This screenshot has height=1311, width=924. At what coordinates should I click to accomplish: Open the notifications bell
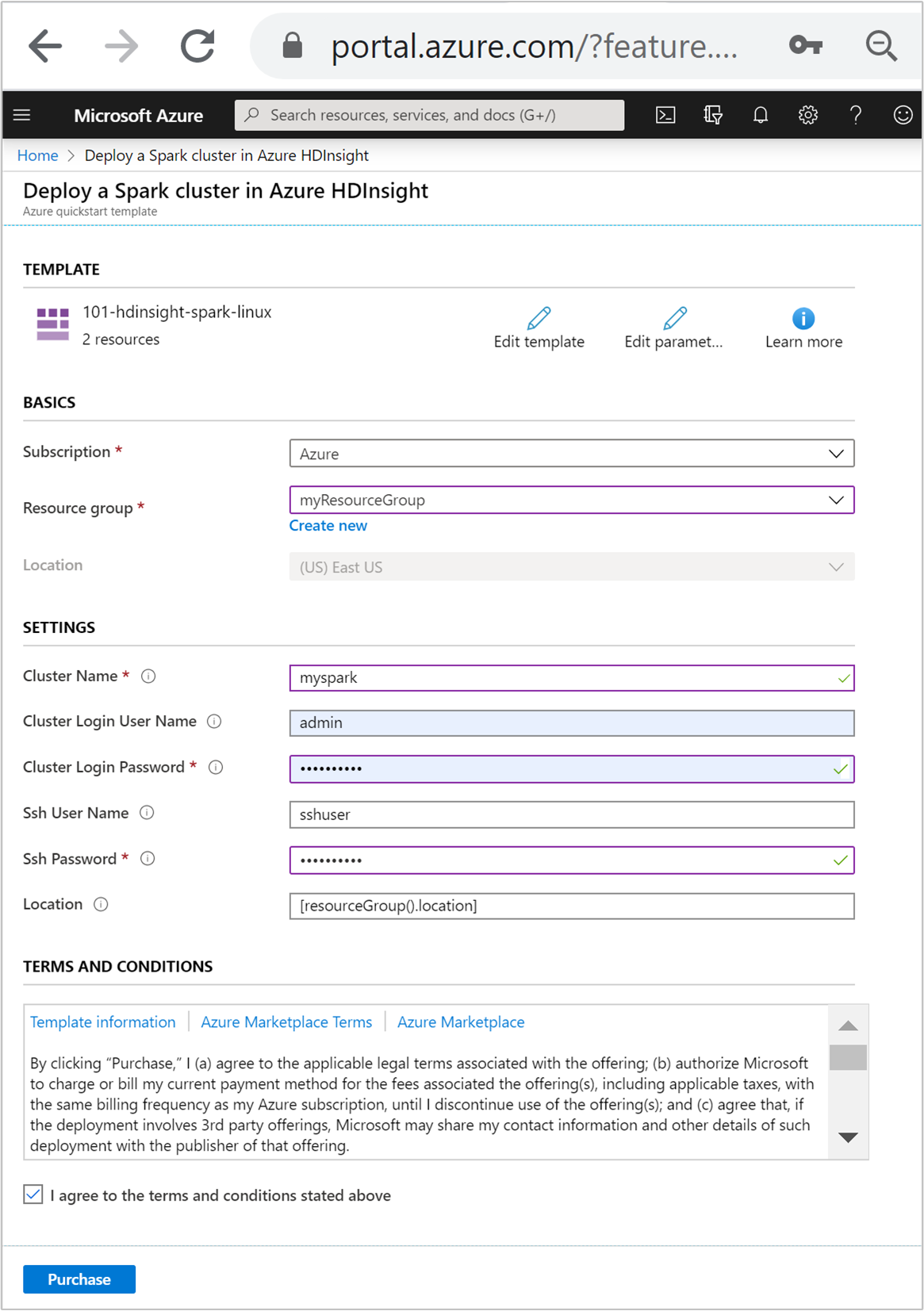click(761, 115)
